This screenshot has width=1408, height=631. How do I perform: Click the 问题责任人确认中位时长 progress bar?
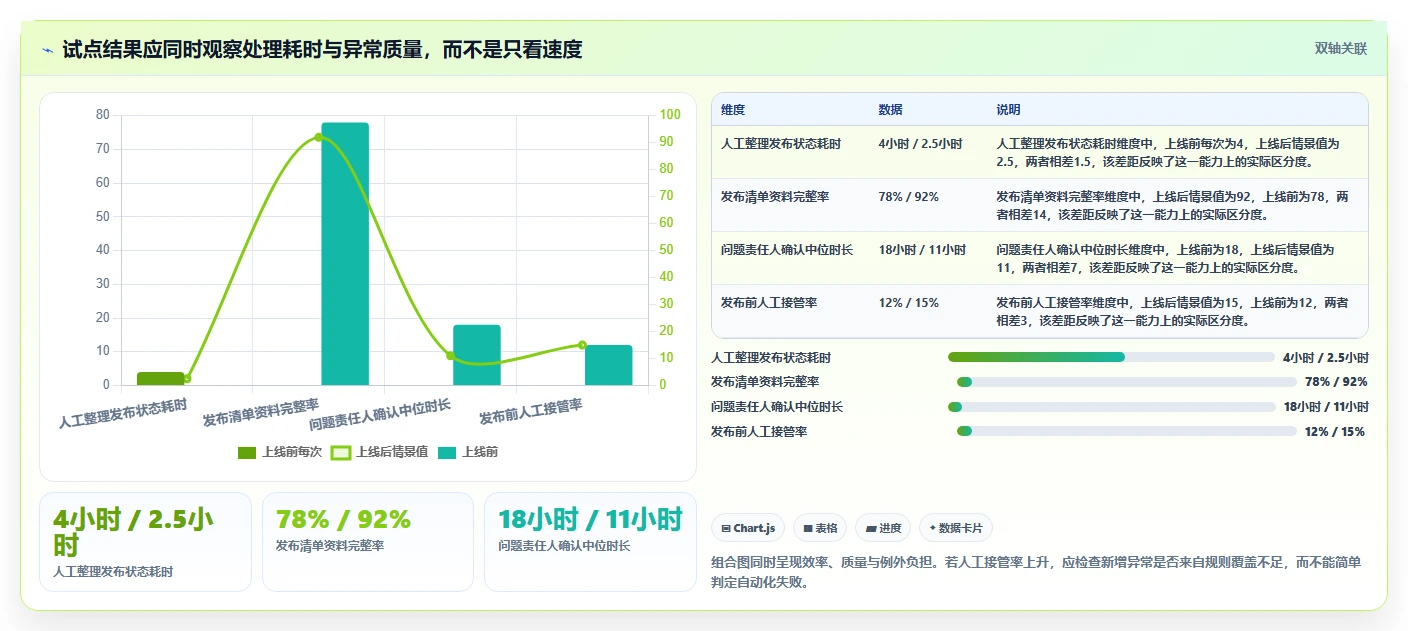(1111, 407)
